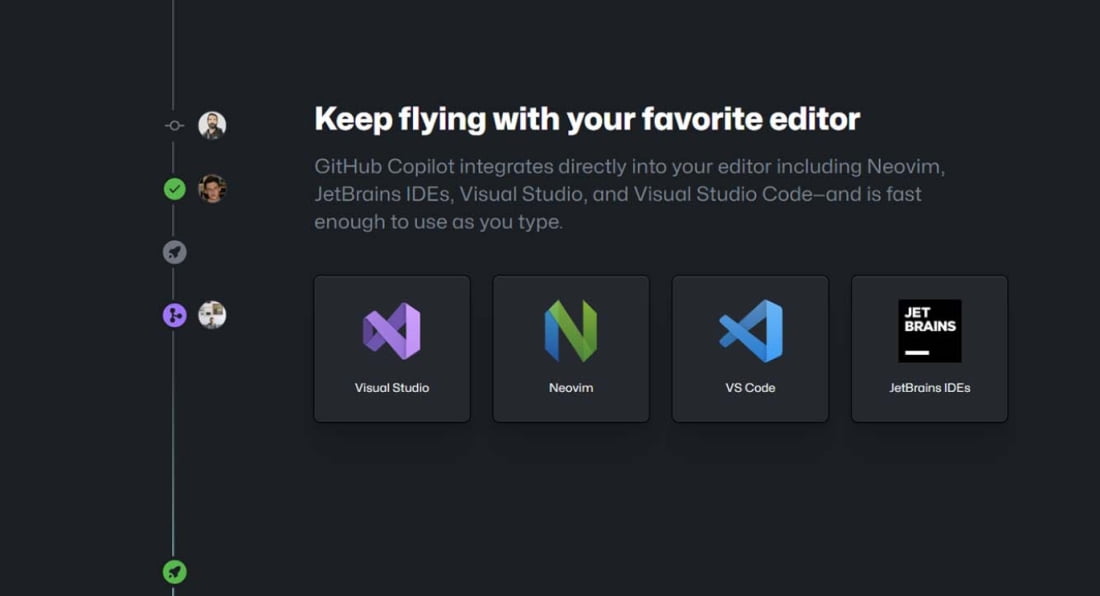Click the paragraph mentioning GitHub Copilot integrates

pyautogui.click(x=629, y=194)
